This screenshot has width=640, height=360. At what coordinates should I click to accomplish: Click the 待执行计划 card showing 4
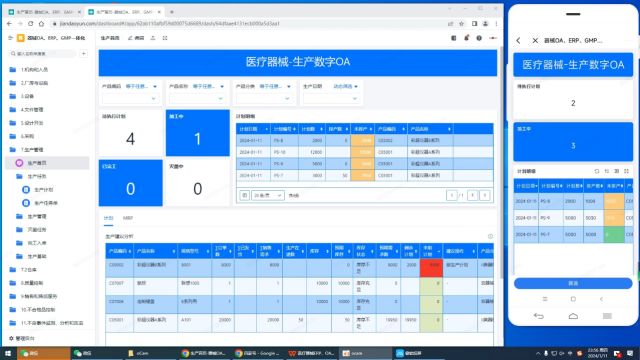click(131, 133)
